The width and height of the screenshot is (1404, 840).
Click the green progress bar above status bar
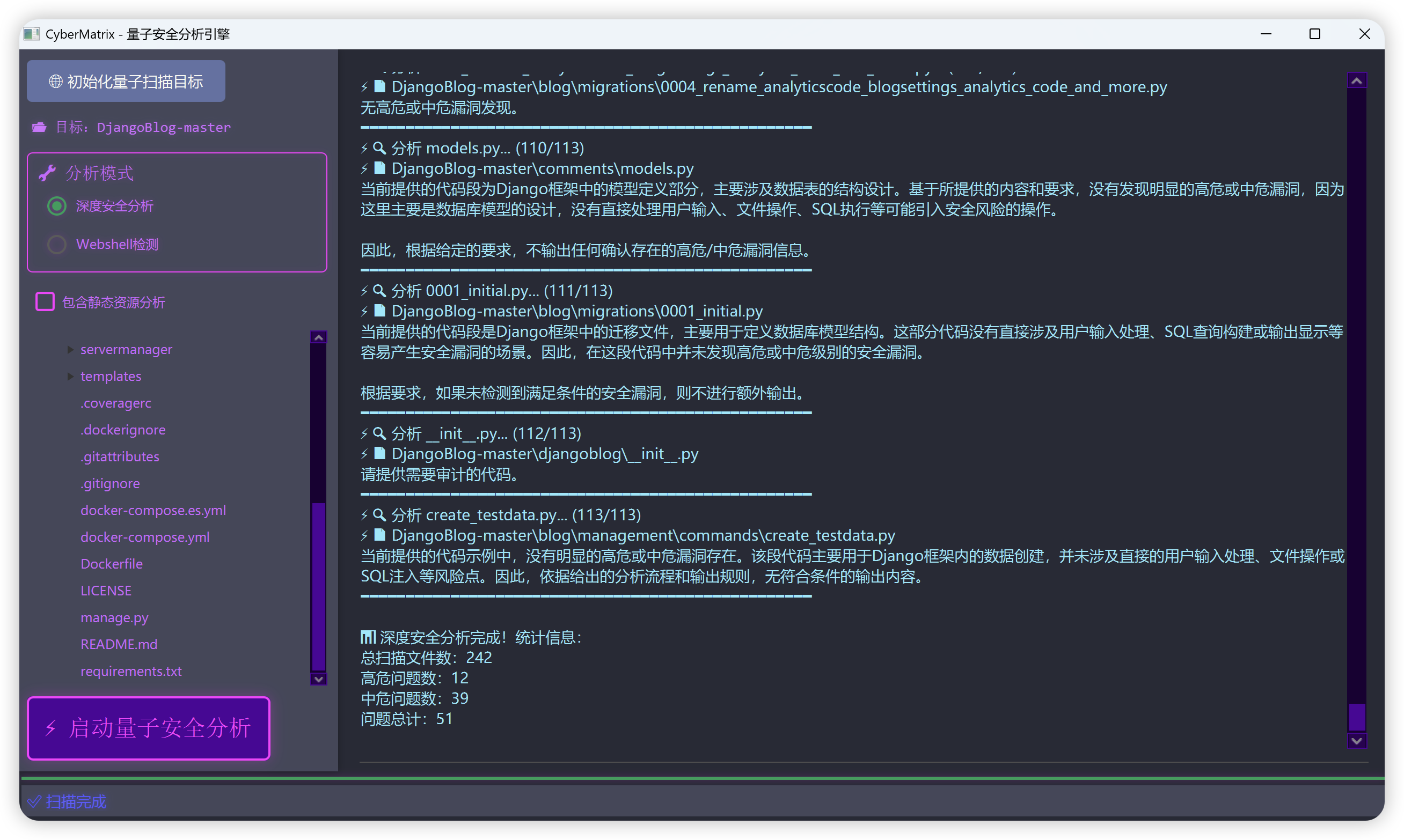click(701, 780)
